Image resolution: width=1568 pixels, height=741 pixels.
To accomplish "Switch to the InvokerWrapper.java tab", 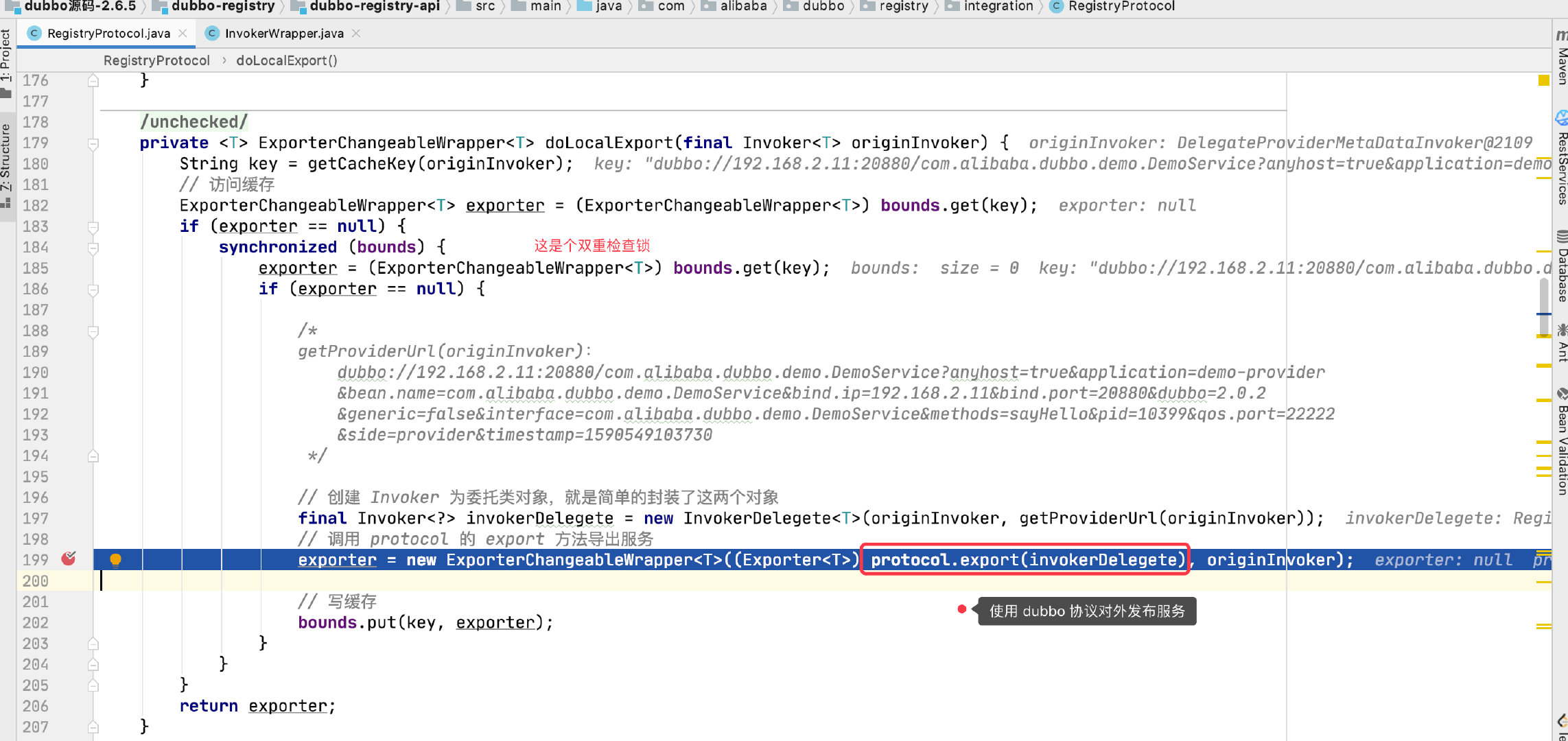I will click(x=284, y=33).
